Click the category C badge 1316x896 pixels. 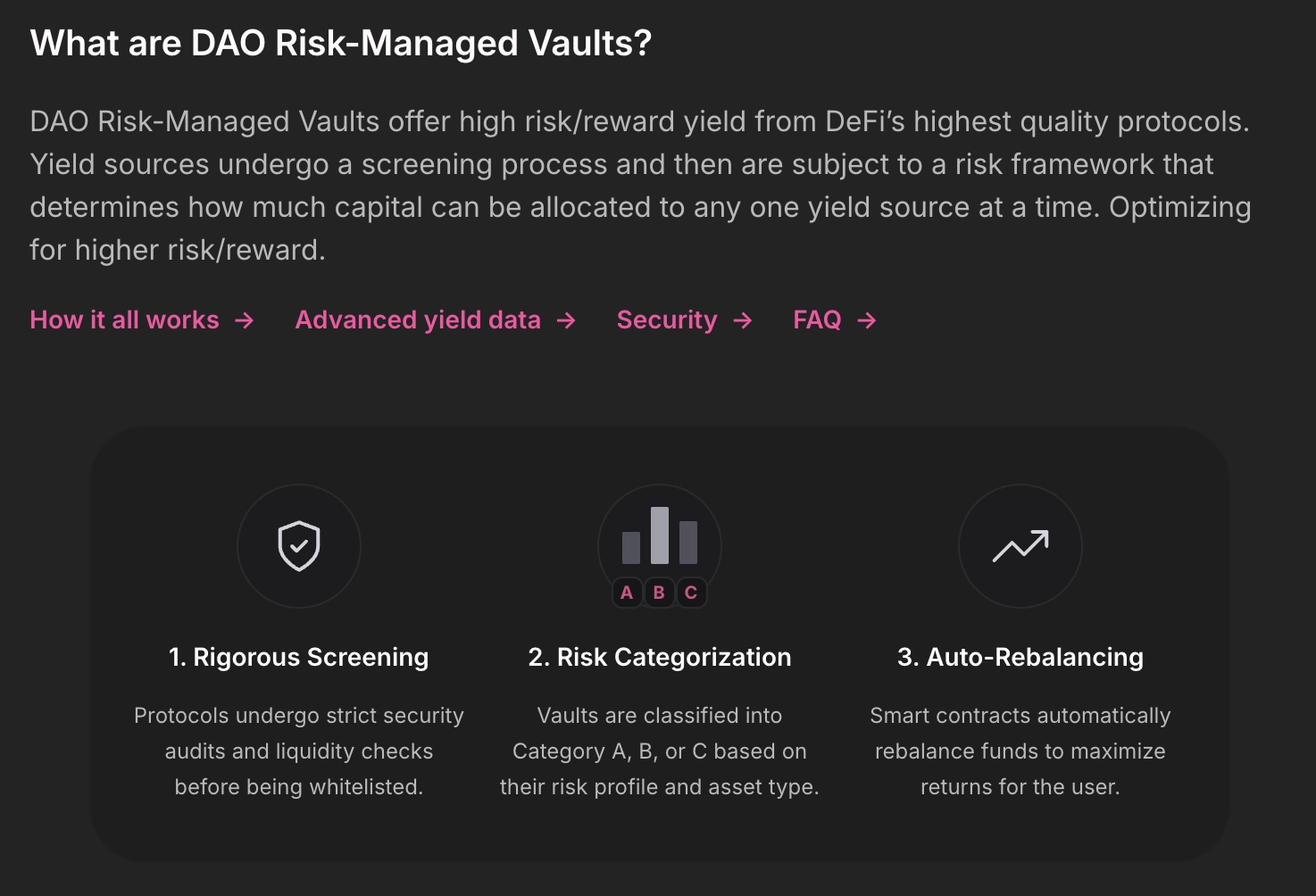pyautogui.click(x=691, y=593)
